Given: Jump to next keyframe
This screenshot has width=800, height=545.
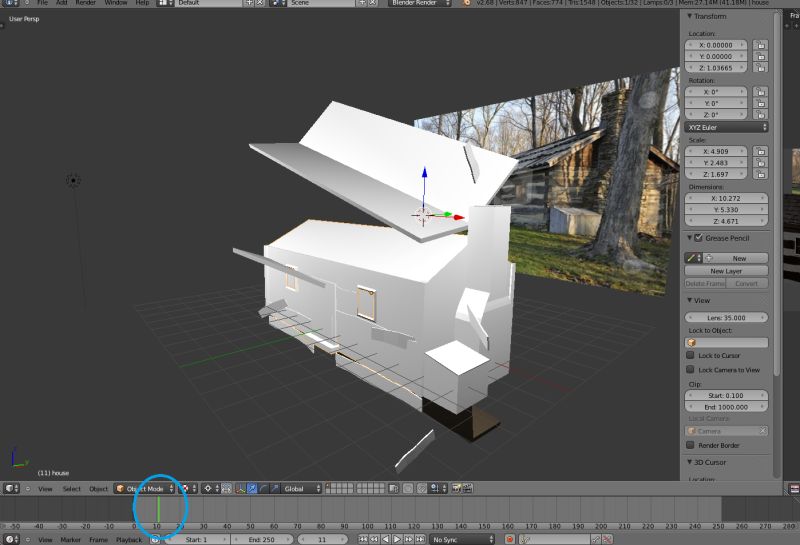Looking at the screenshot, I should click(408, 539).
